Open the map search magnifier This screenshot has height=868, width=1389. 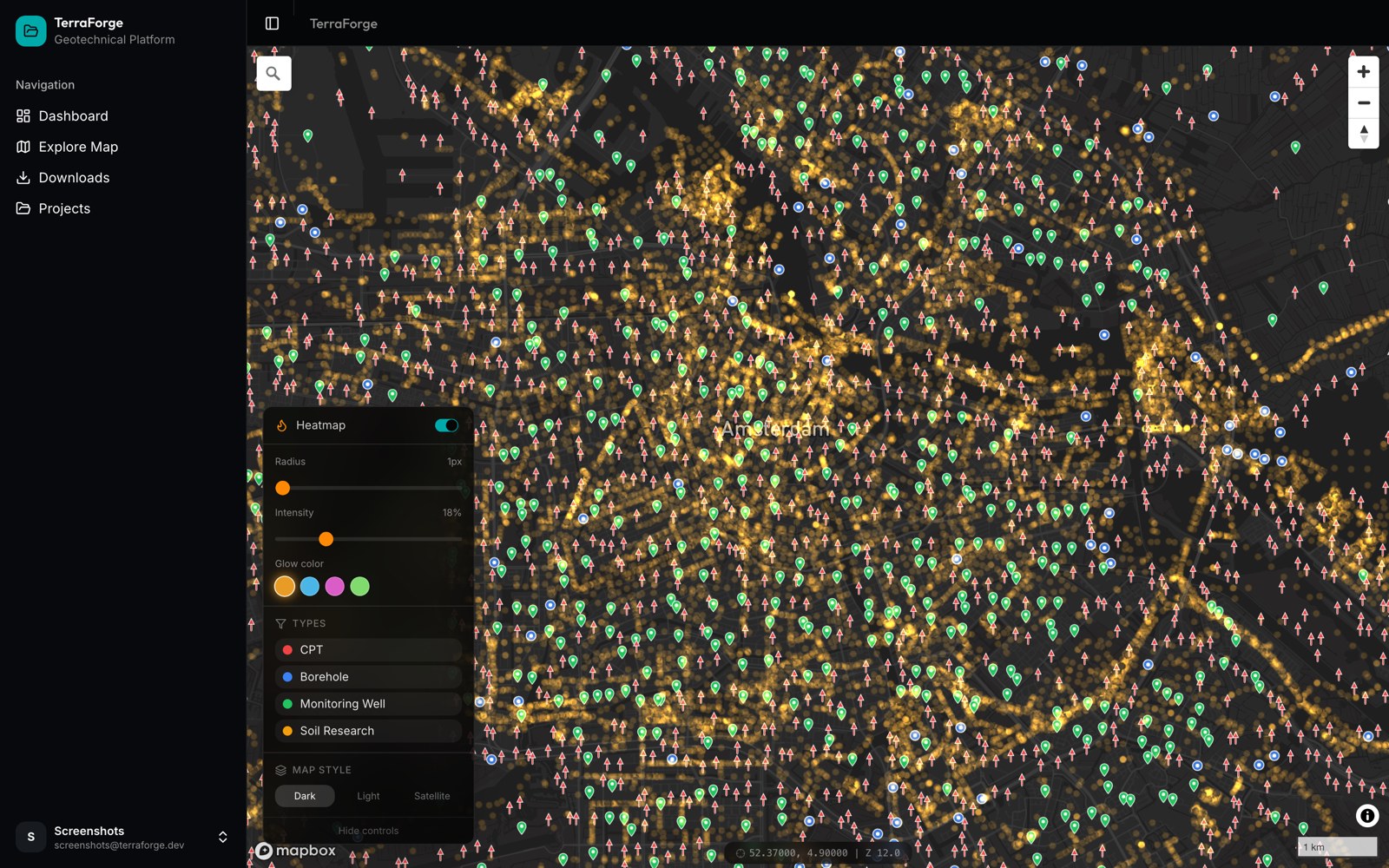pyautogui.click(x=273, y=74)
